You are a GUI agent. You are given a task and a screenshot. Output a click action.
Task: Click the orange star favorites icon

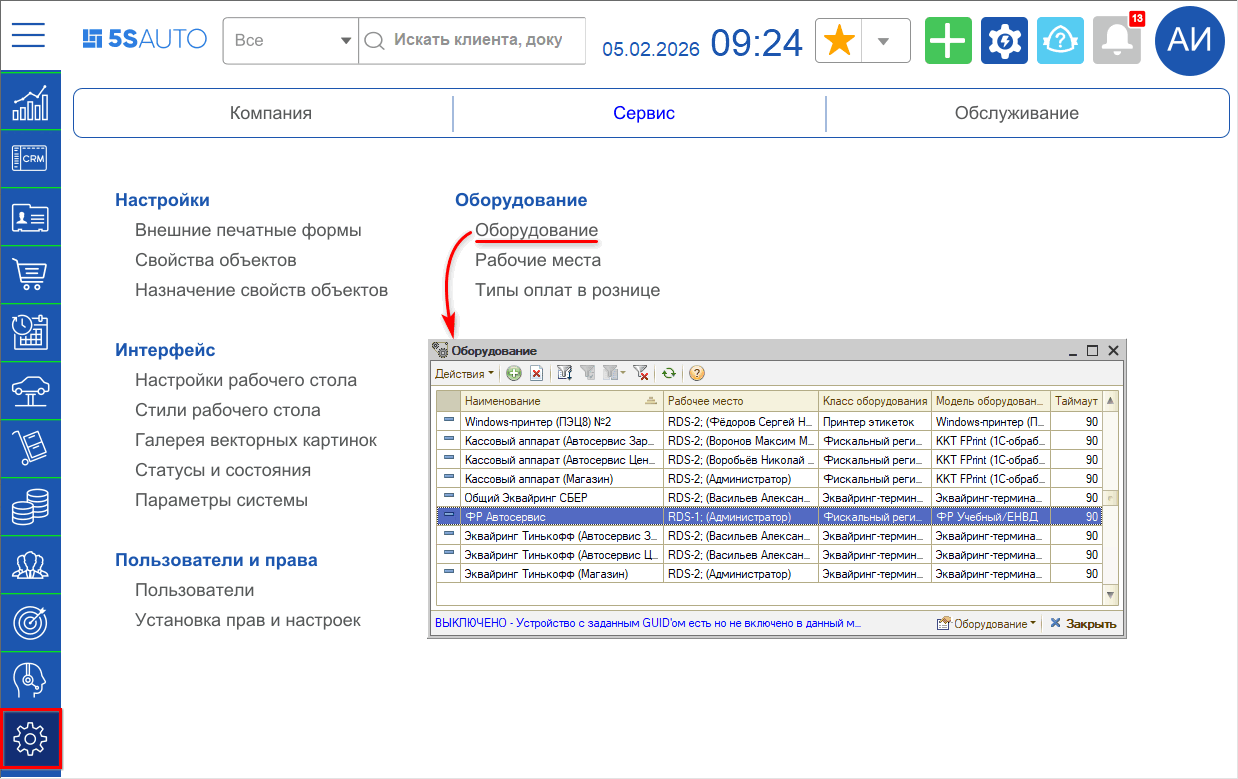[839, 41]
